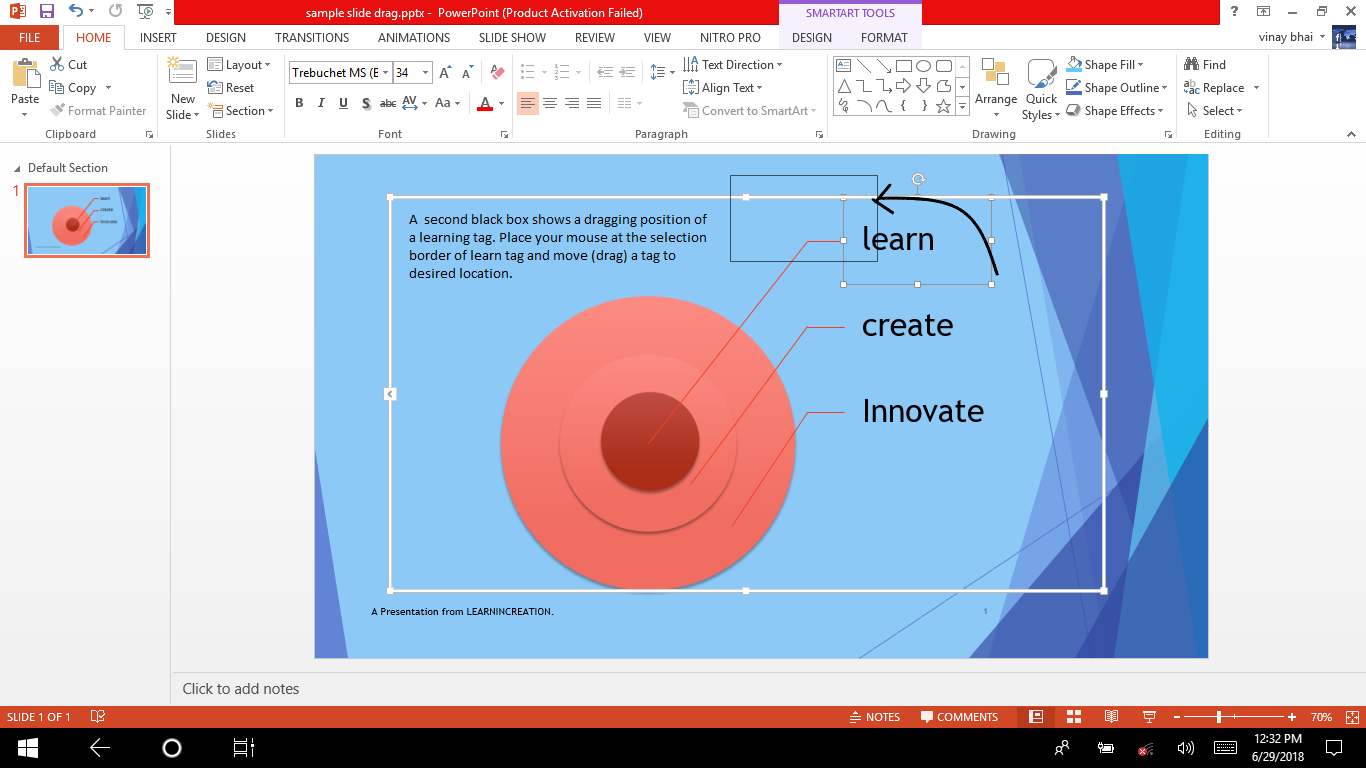Toggle Bold formatting
The width and height of the screenshot is (1366, 768).
[x=299, y=103]
